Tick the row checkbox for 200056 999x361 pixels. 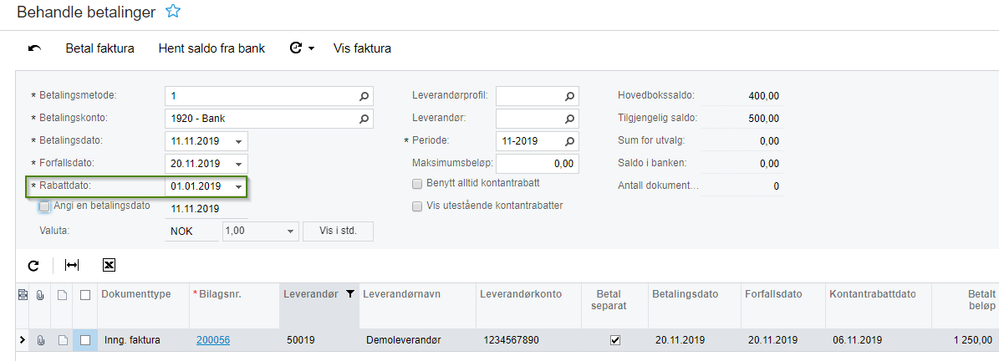(x=85, y=341)
